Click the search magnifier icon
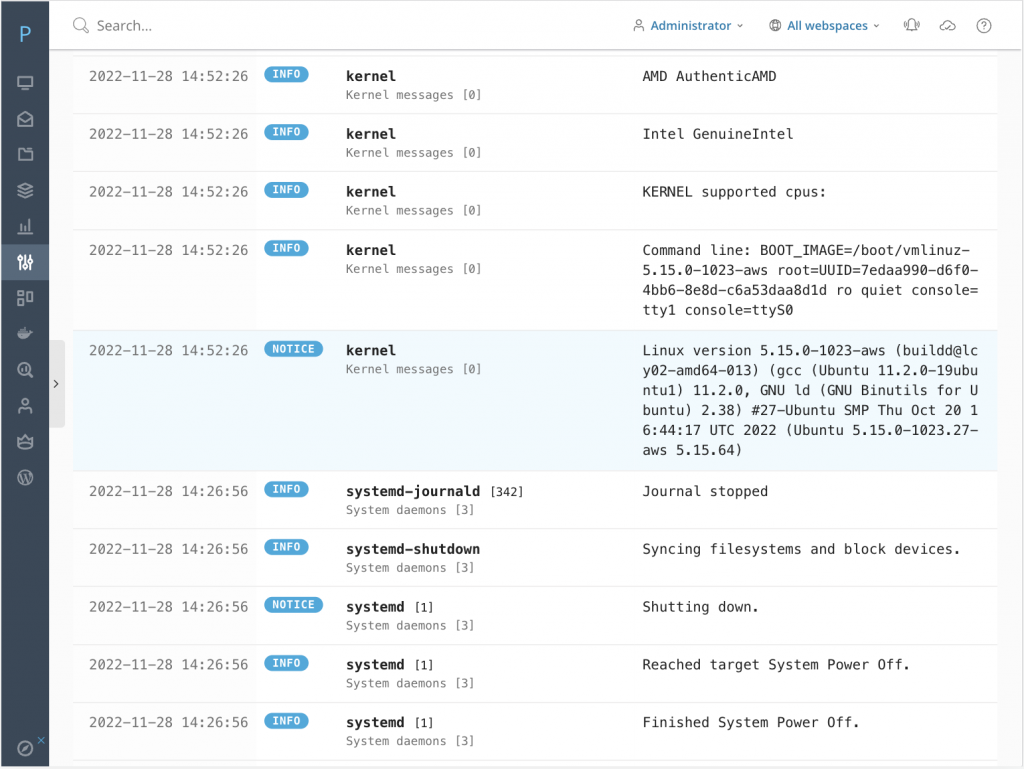The width and height of the screenshot is (1024, 769). point(80,25)
